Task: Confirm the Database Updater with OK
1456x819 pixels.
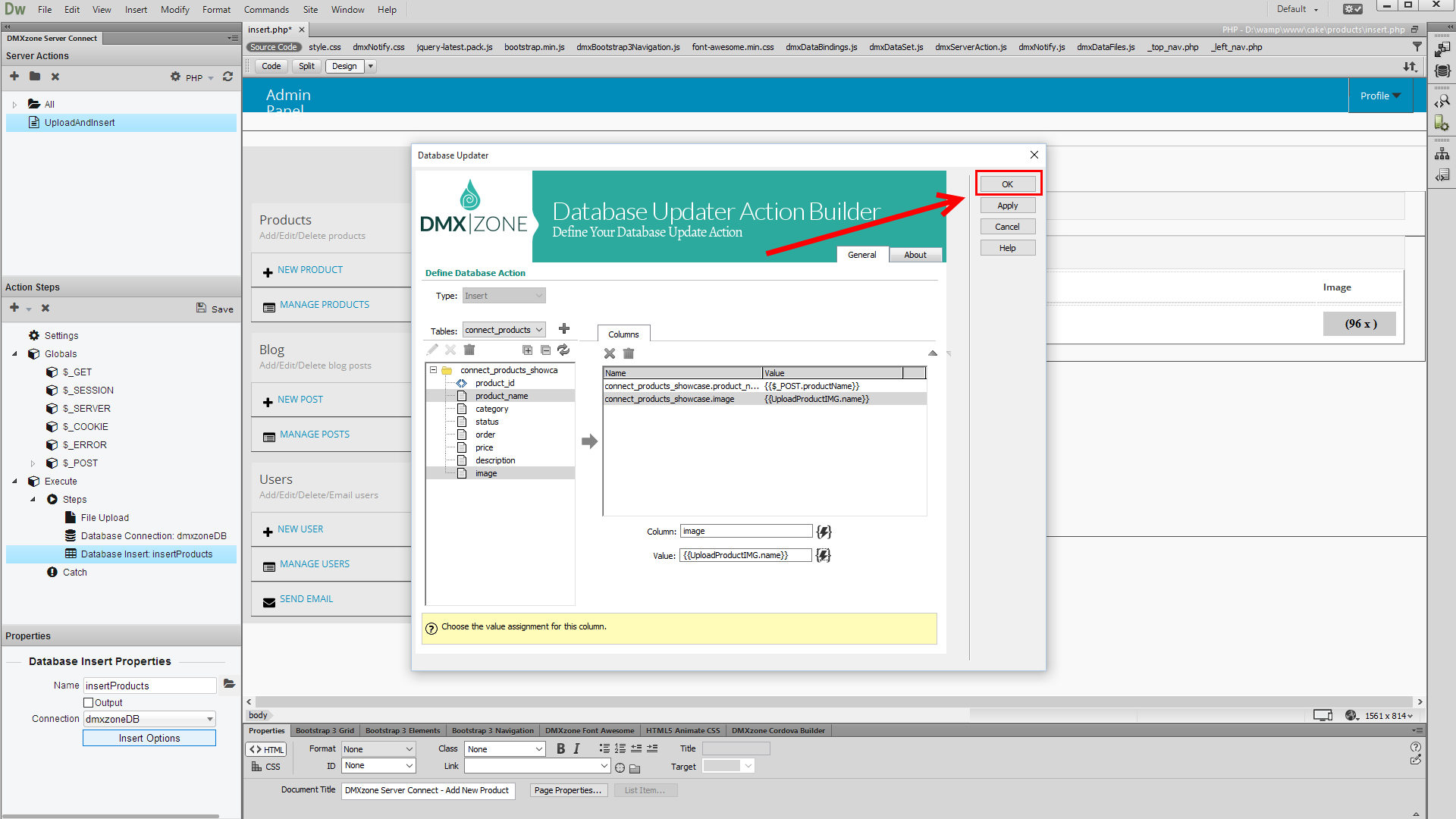Action: (1008, 184)
